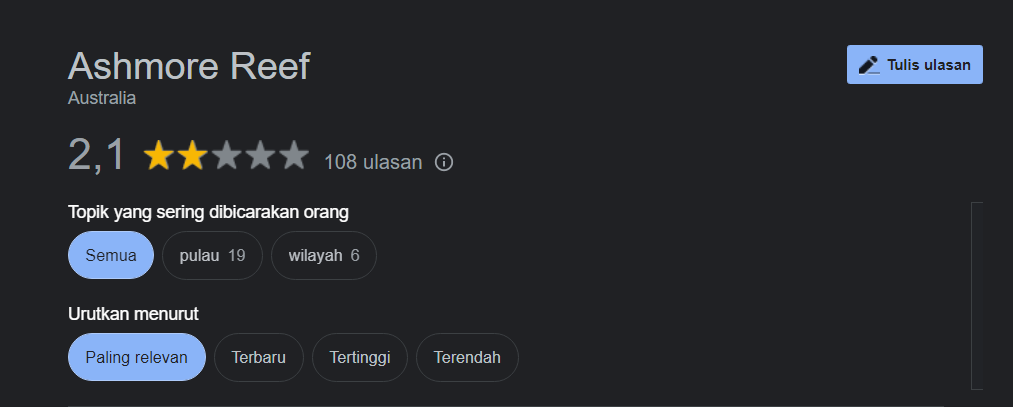1013x407 pixels.
Task: Select the Semua topic chip
Action: click(x=110, y=255)
